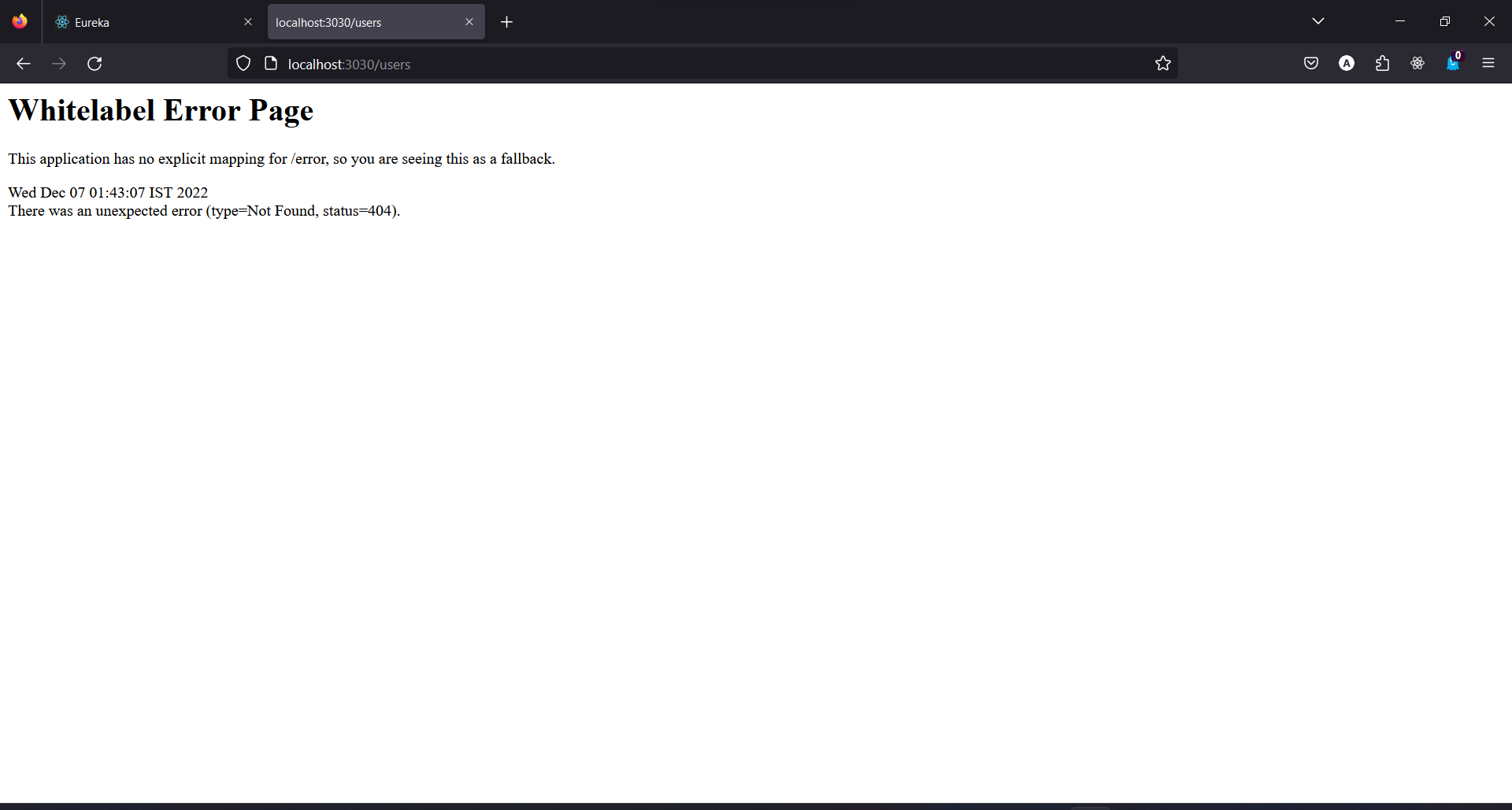Bookmark this page with the star
This screenshot has height=810, width=1512.
pos(1163,64)
